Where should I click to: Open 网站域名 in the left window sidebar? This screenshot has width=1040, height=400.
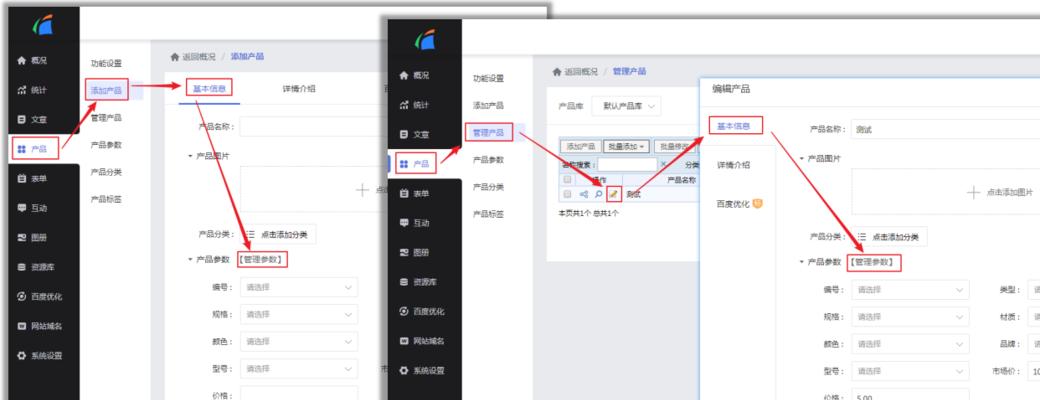coord(40,326)
